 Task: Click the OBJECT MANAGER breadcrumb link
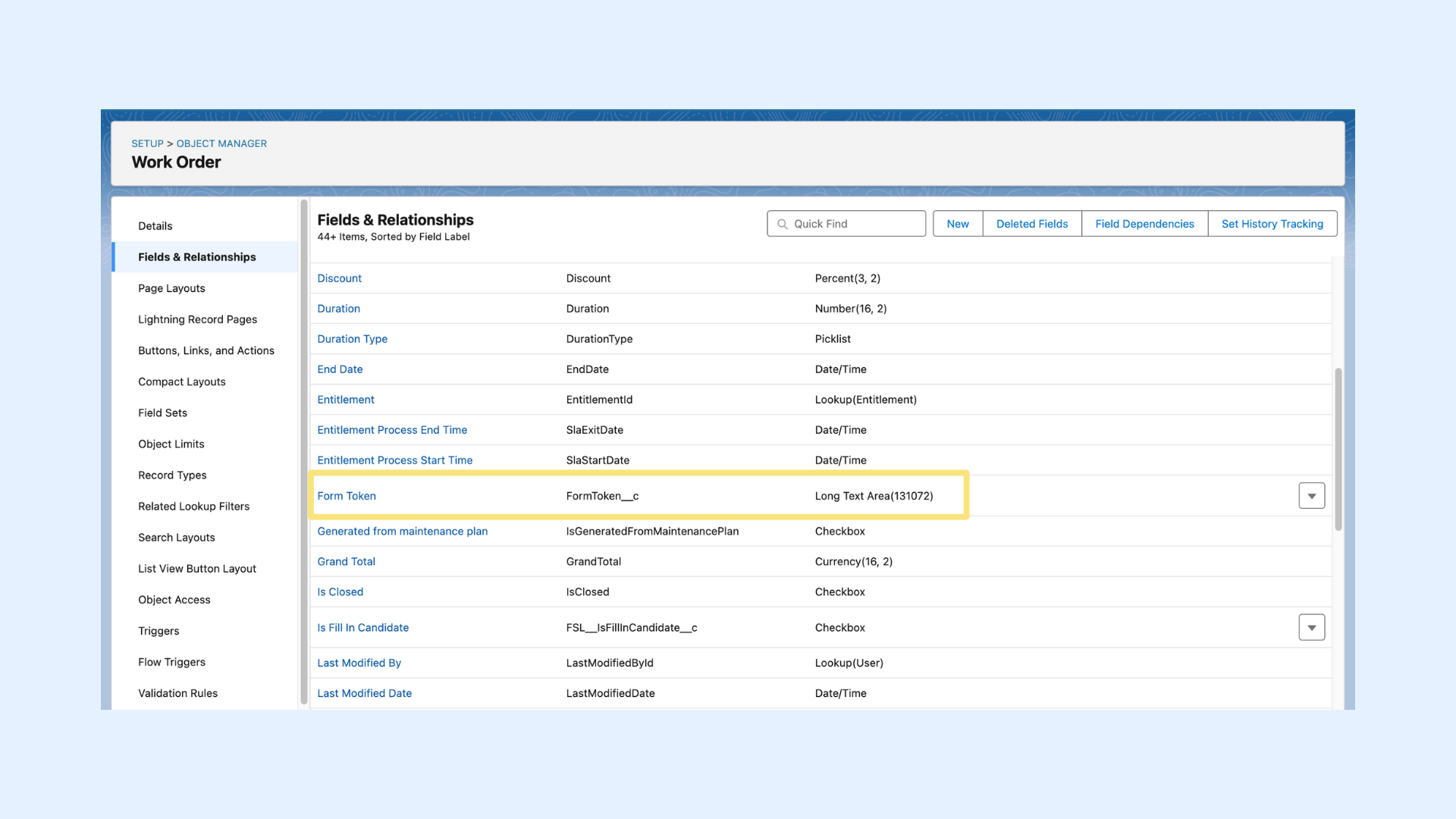click(221, 143)
